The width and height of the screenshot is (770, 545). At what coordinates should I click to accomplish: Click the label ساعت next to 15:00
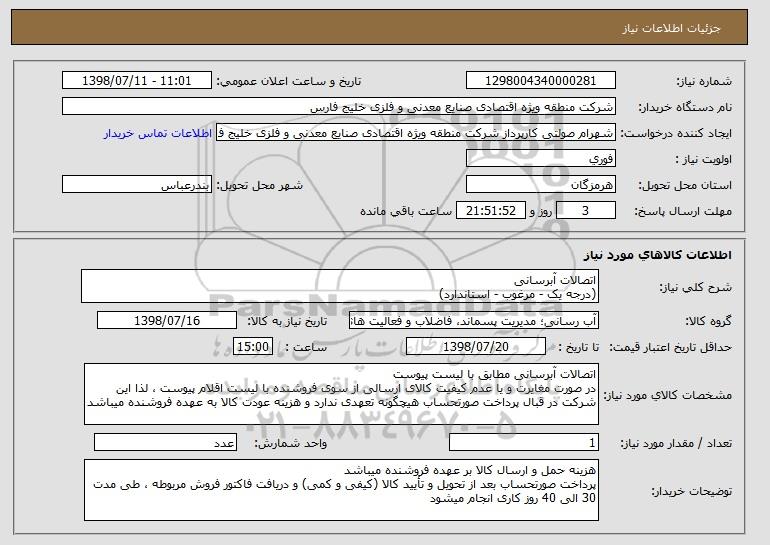pos(306,348)
